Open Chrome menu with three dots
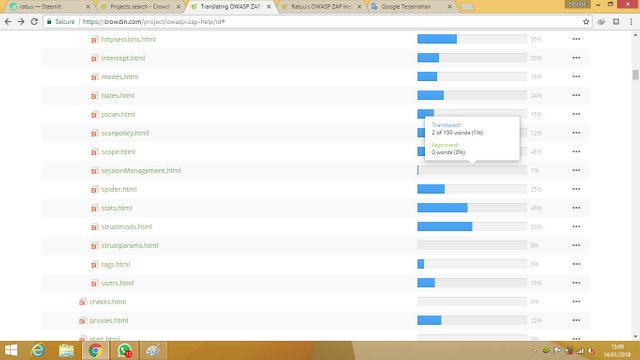This screenshot has height=360, width=640. click(631, 22)
